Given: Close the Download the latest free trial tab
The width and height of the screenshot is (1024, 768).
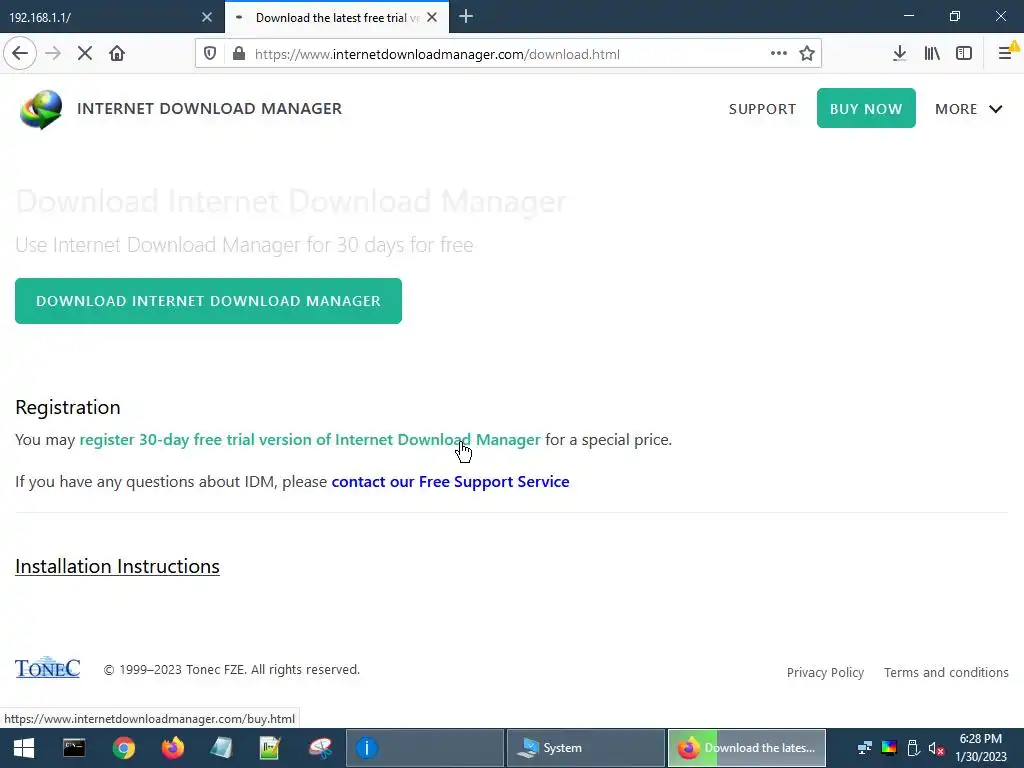Looking at the screenshot, I should click(x=432, y=18).
